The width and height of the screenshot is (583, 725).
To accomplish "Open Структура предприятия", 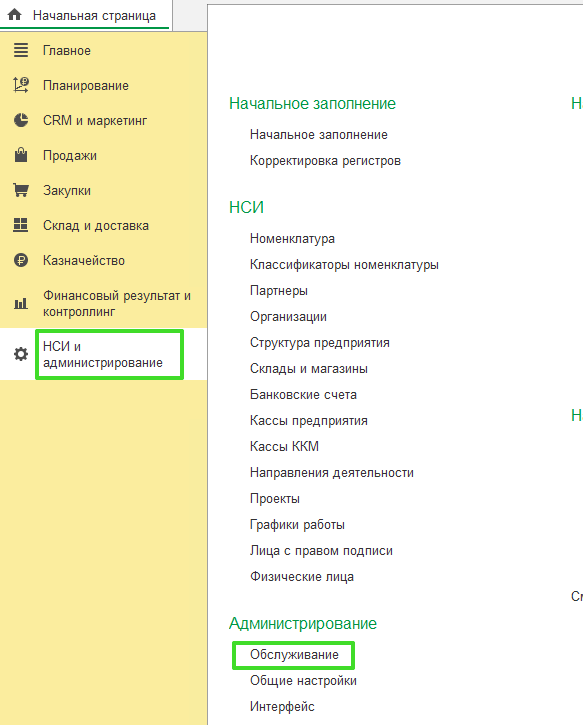I will click(319, 343).
